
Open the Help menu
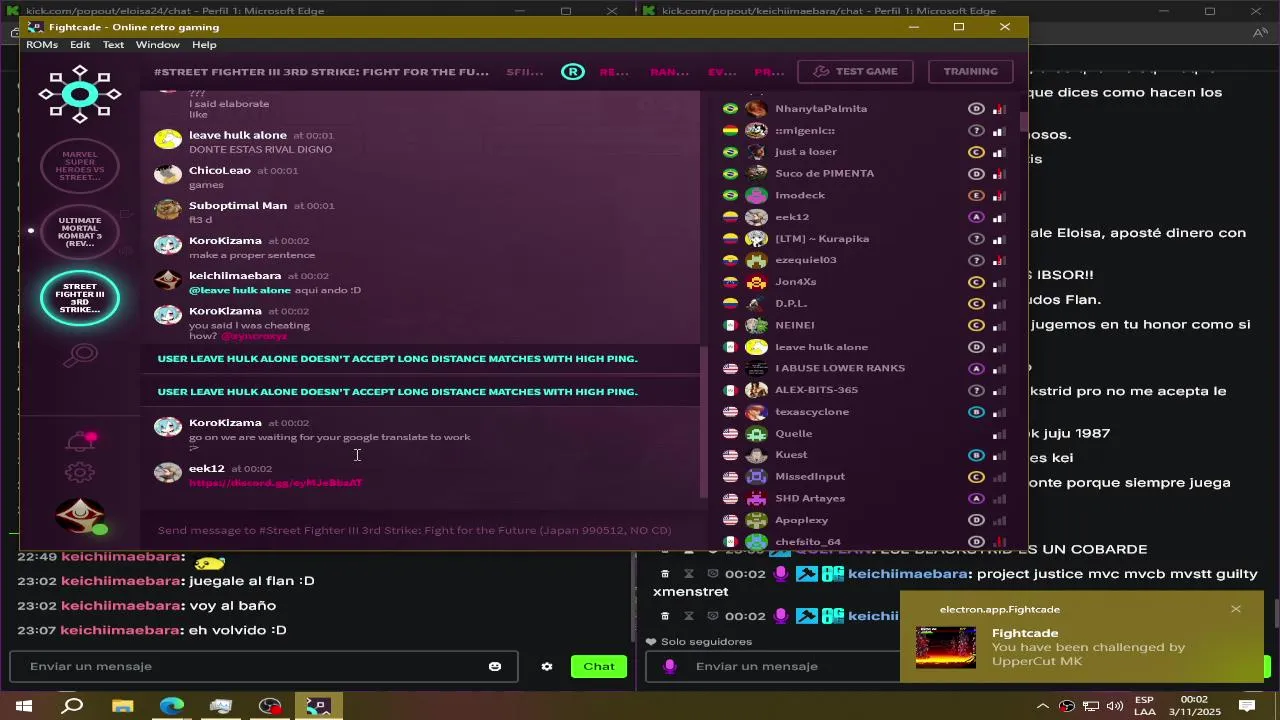pos(204,45)
